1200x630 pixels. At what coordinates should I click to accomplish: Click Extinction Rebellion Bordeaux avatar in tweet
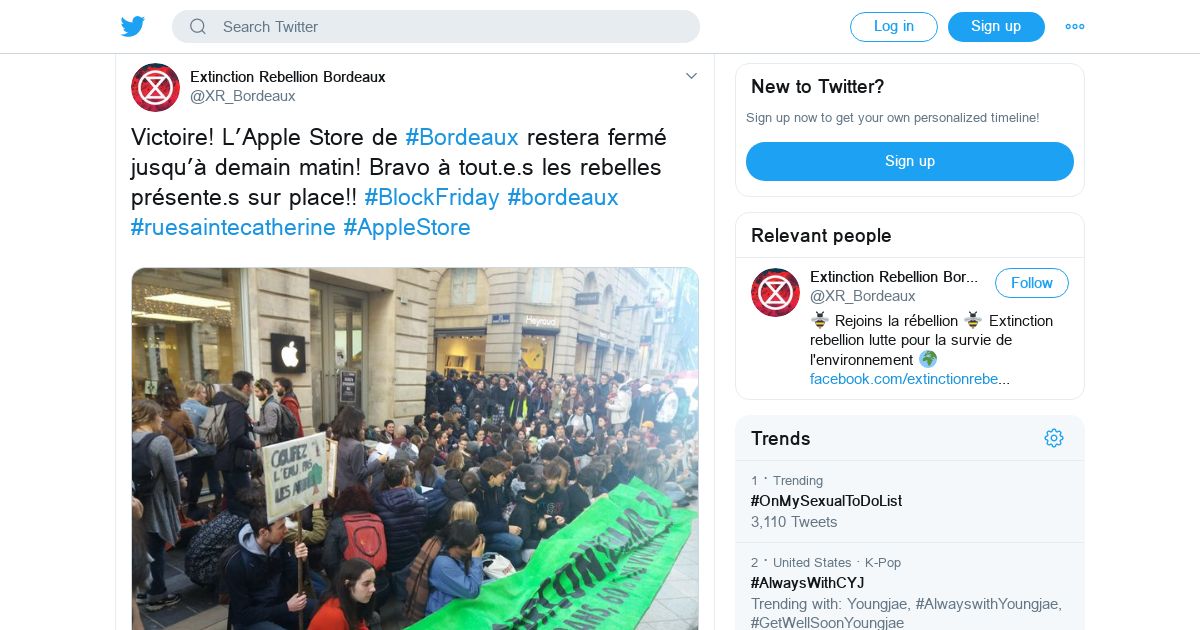155,87
